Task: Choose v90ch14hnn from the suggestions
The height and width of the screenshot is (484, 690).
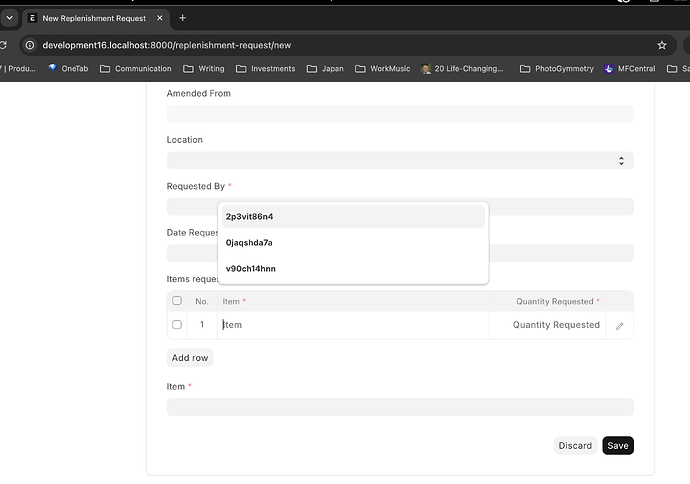Action: pos(353,268)
